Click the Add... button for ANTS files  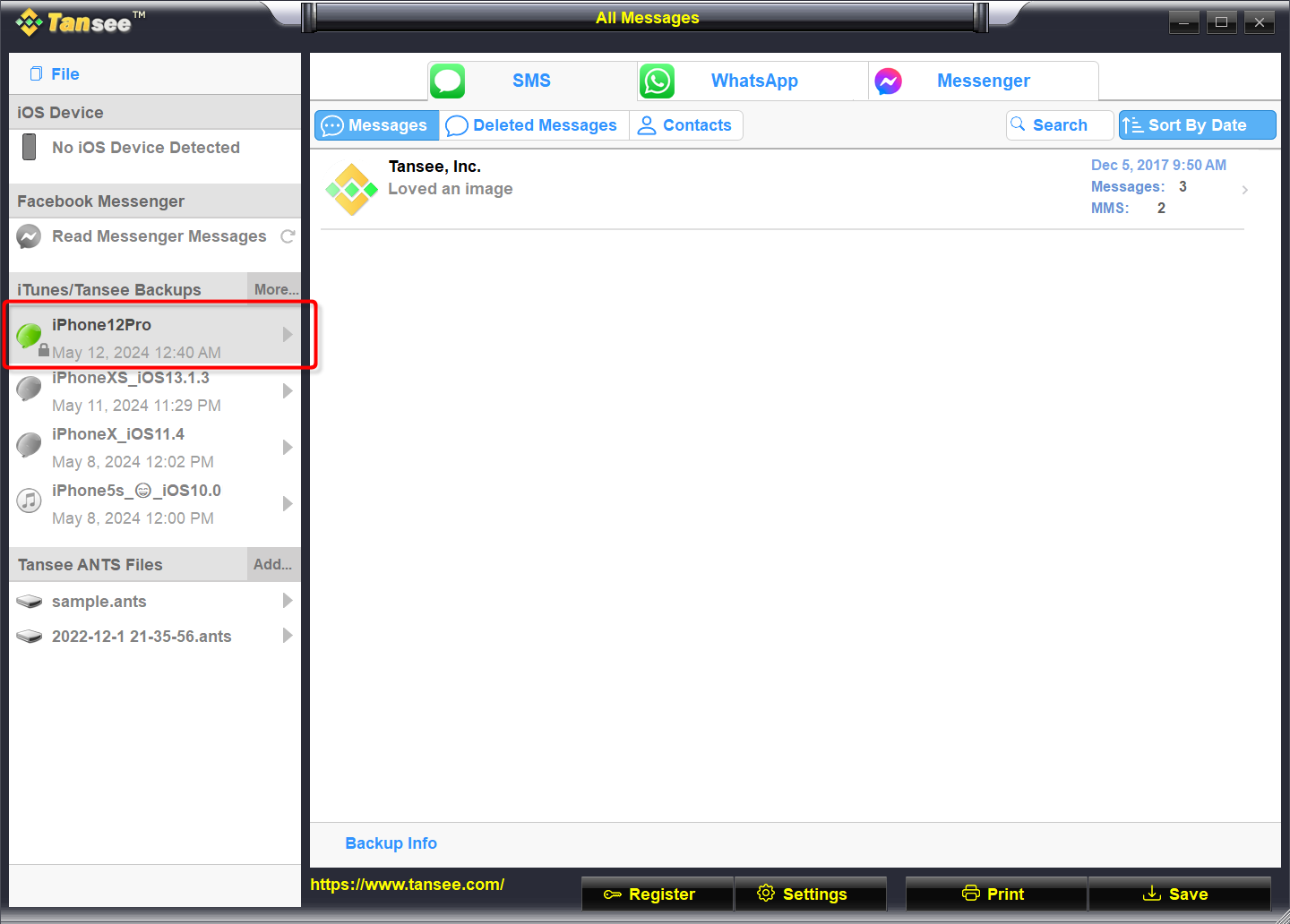coord(273,564)
